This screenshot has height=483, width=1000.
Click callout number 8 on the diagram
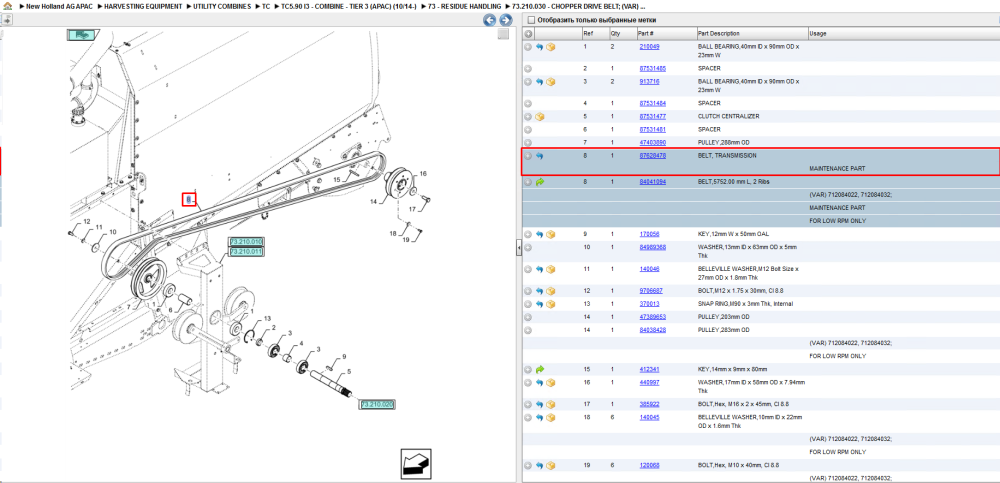188,200
